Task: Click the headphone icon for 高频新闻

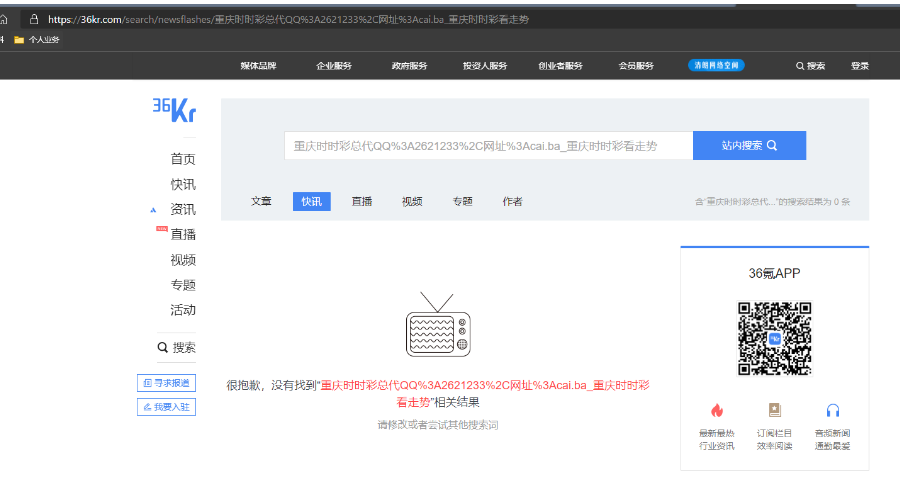Action: click(x=832, y=410)
